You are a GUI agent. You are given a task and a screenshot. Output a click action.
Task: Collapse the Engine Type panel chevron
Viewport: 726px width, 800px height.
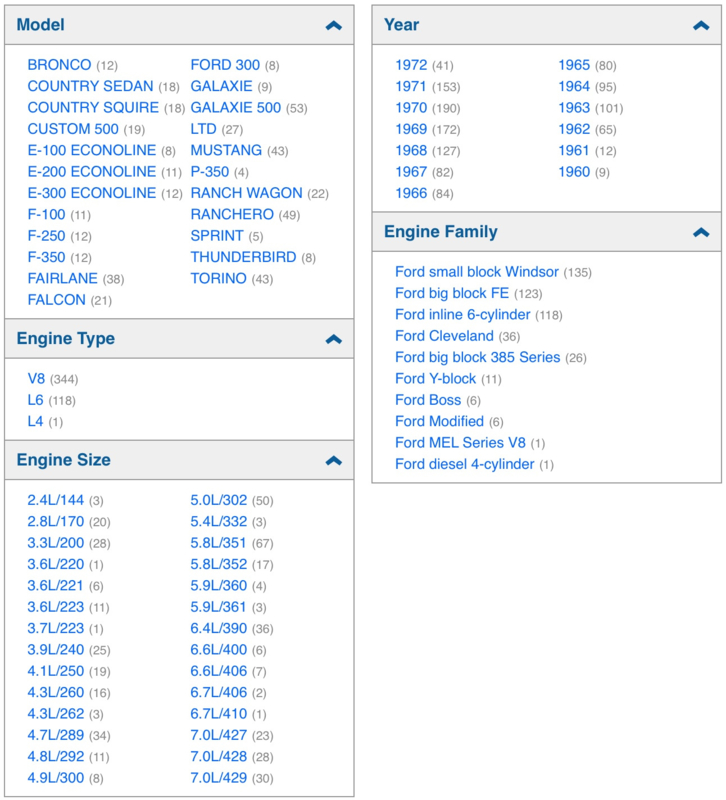coord(334,339)
